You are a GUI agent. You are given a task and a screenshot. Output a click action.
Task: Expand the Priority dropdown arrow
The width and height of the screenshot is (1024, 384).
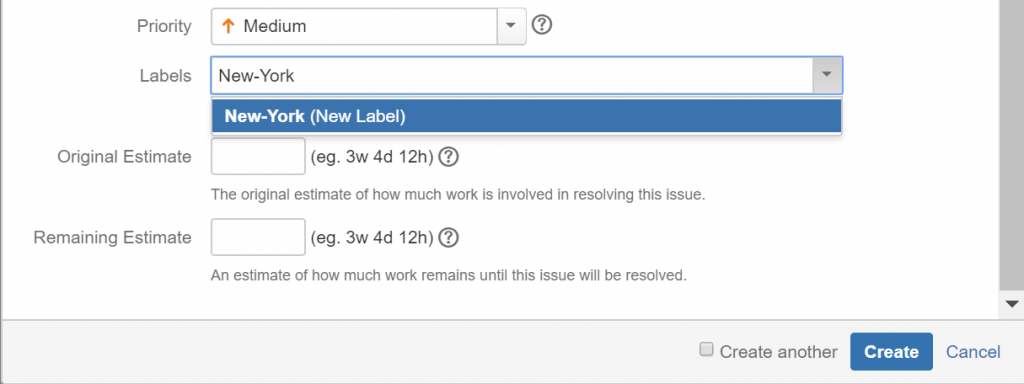point(511,26)
